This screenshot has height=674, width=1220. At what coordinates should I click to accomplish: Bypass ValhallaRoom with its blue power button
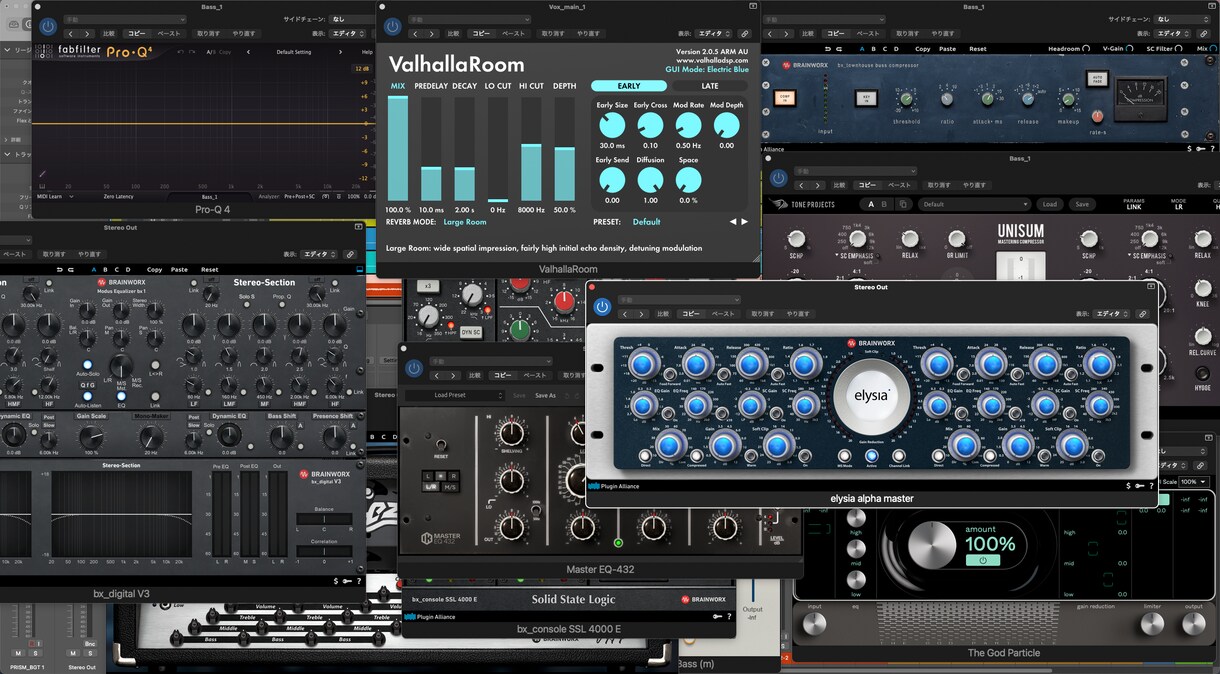pyautogui.click(x=393, y=27)
